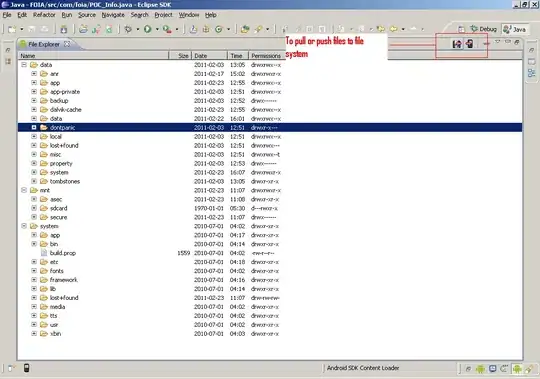Sort by the Size column header
Screen dimensions: 540x379
coord(180,55)
